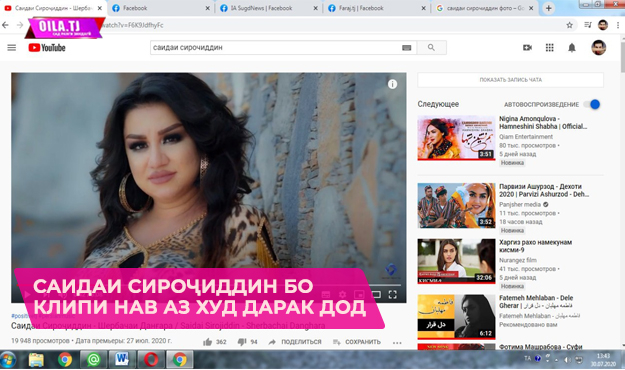The image size is (625, 370).
Task: Go back with the browser arrow
Action: [6, 25]
